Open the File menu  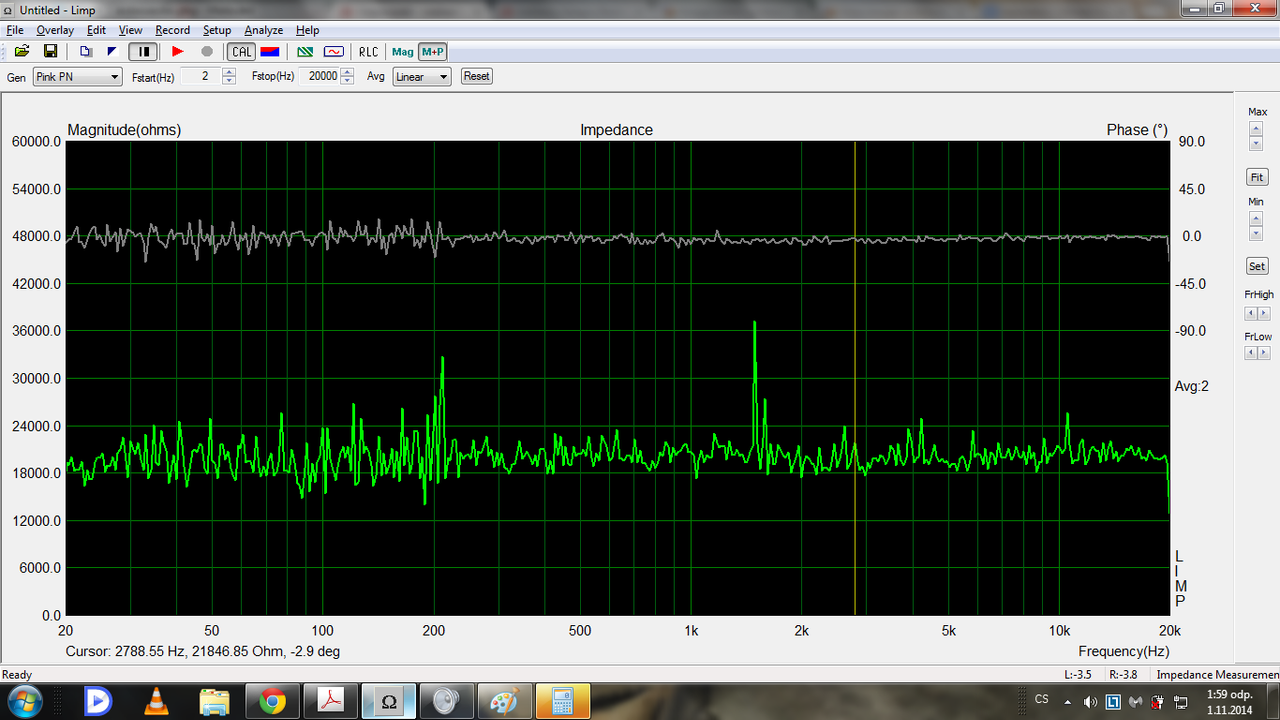(15, 30)
